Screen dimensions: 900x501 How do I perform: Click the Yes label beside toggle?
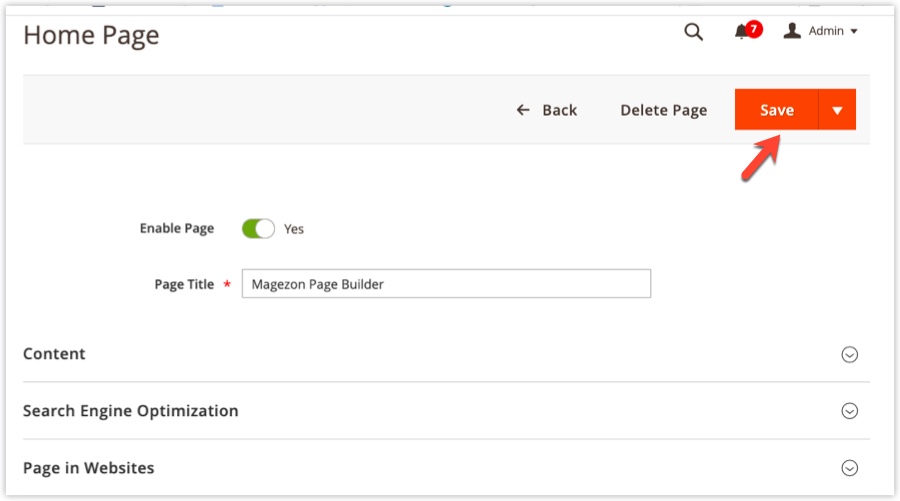pyautogui.click(x=294, y=229)
